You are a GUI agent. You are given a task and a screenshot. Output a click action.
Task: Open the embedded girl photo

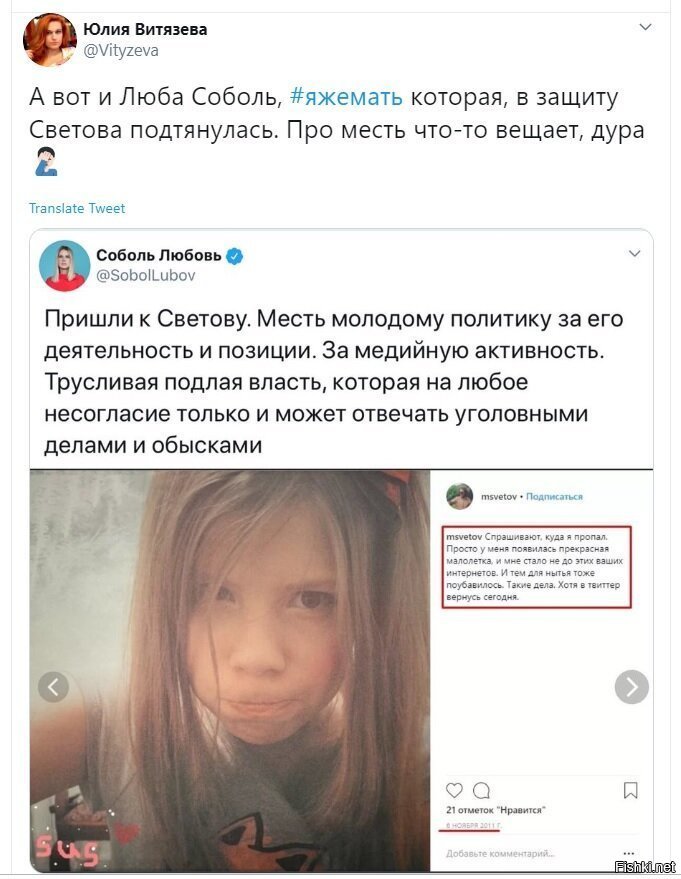[x=230, y=671]
